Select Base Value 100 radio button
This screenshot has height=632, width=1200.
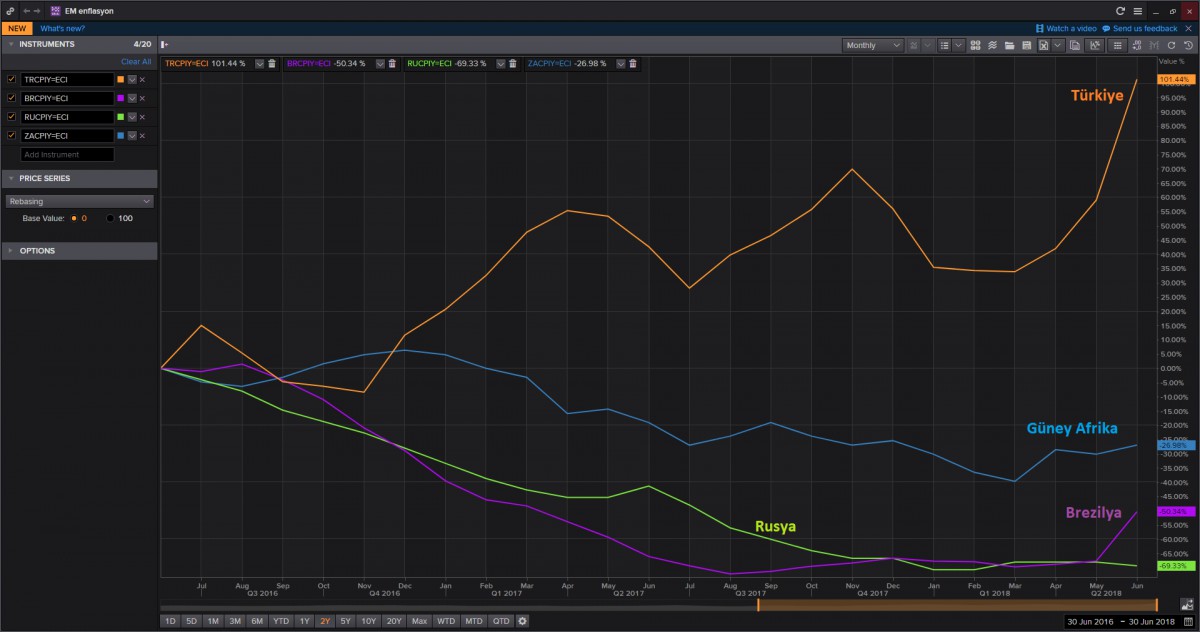click(110, 218)
